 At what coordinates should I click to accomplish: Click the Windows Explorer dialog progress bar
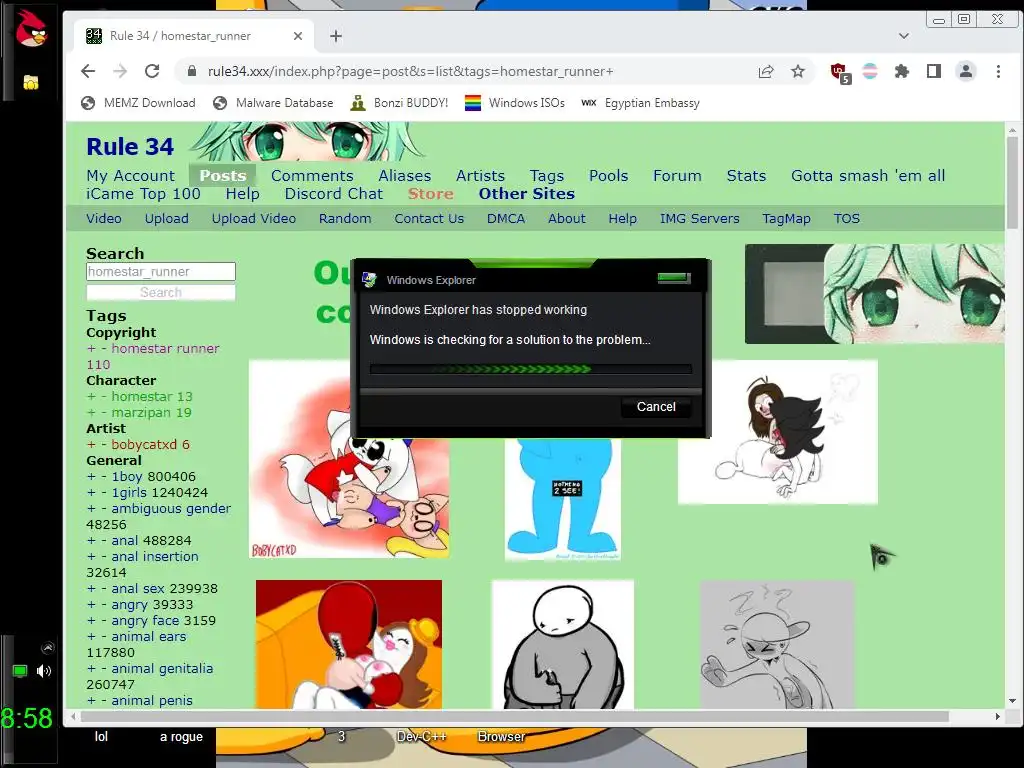(531, 369)
